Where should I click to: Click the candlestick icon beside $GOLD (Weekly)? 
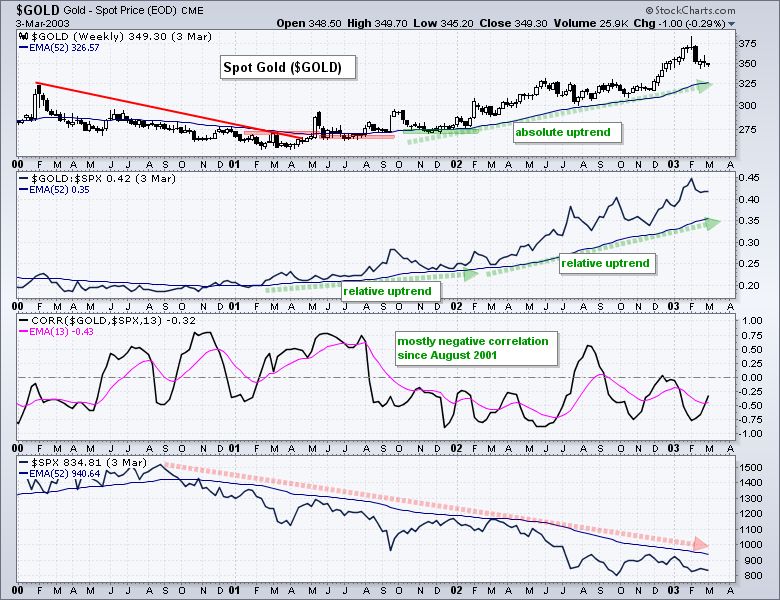click(x=24, y=36)
